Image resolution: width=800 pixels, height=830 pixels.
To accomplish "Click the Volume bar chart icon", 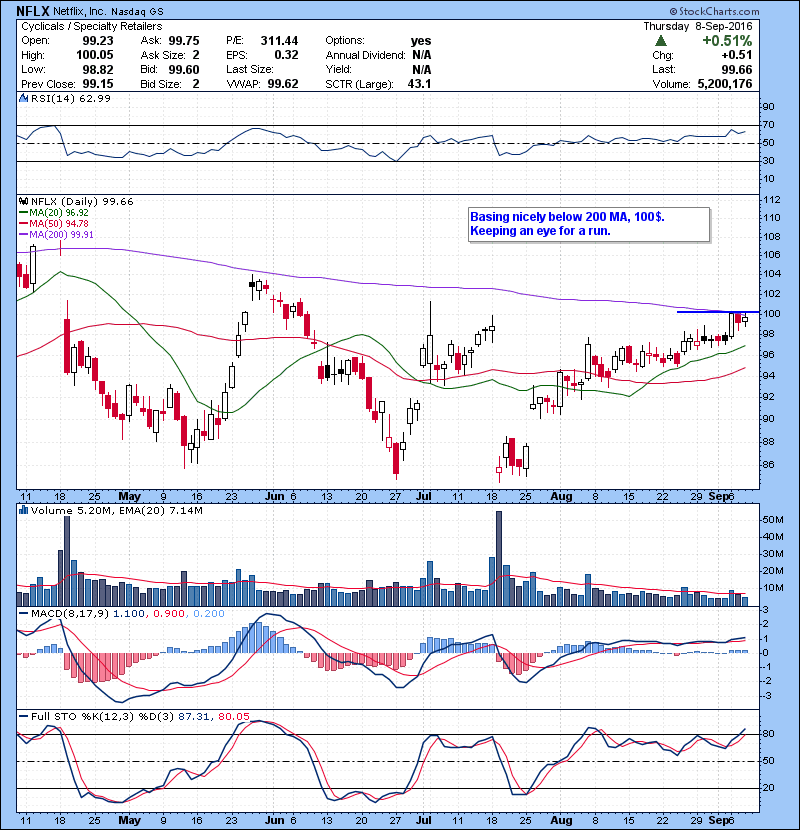I will coord(23,510).
